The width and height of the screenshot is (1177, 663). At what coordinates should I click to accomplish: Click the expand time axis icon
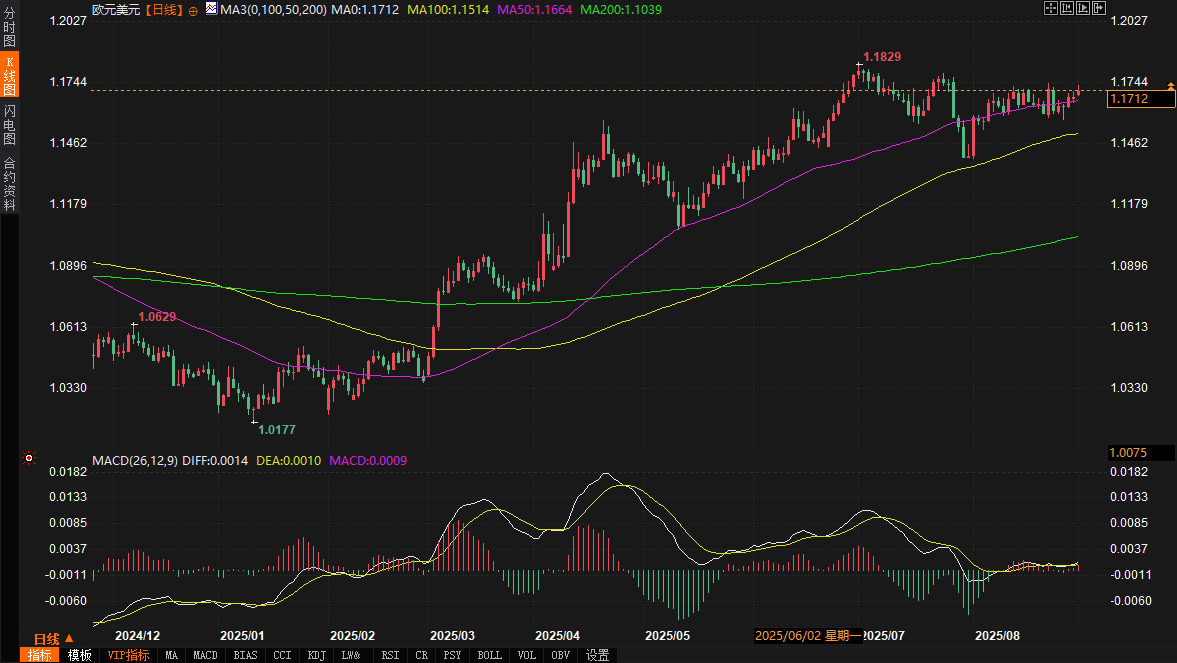(x=1082, y=8)
